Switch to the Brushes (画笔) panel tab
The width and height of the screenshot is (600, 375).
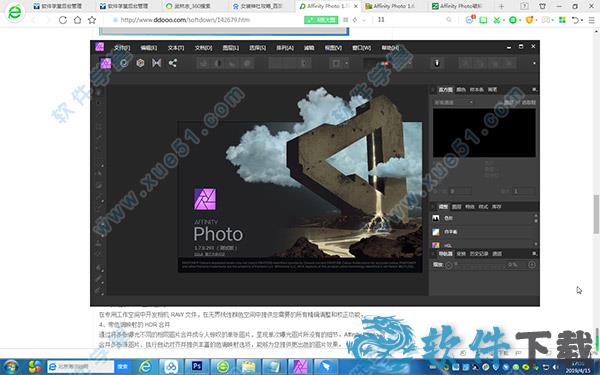(x=492, y=90)
